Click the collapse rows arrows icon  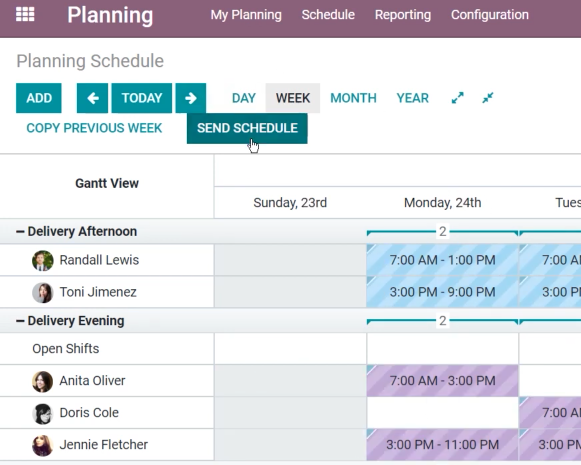pyautogui.click(x=488, y=98)
